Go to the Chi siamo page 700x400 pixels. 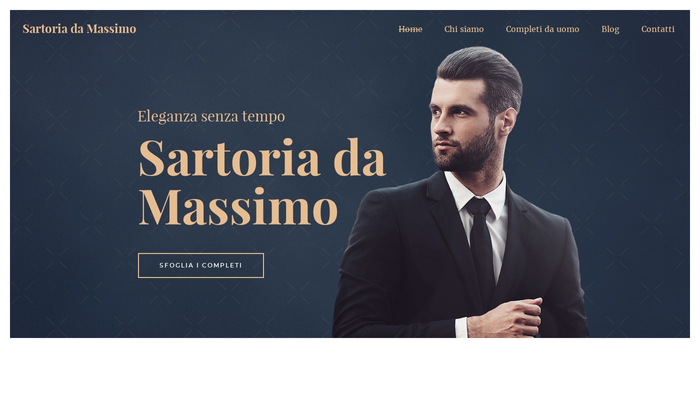(x=464, y=29)
